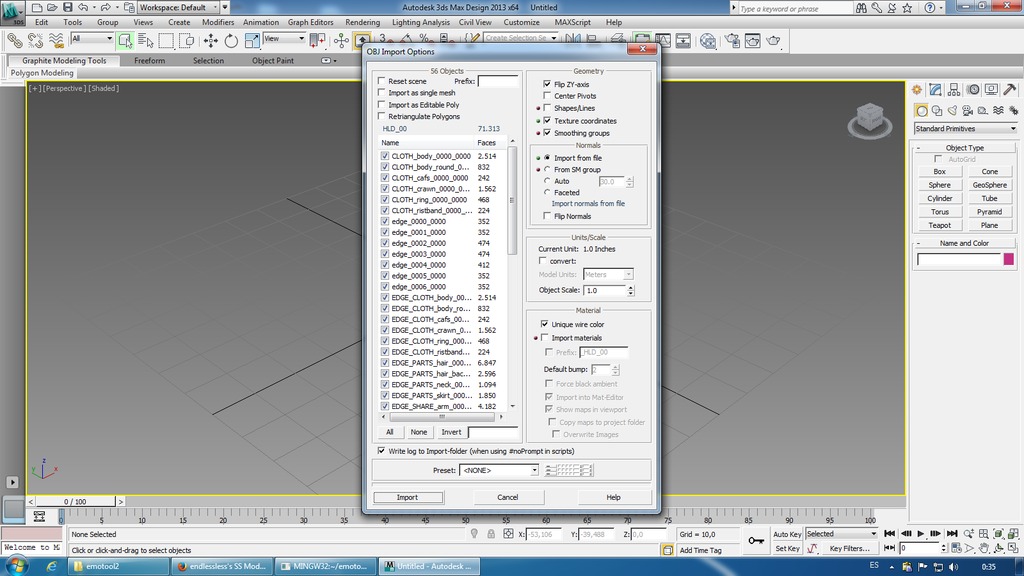Collapse the Object Type rollout
Screen dimensions: 1024x576
coord(965,148)
